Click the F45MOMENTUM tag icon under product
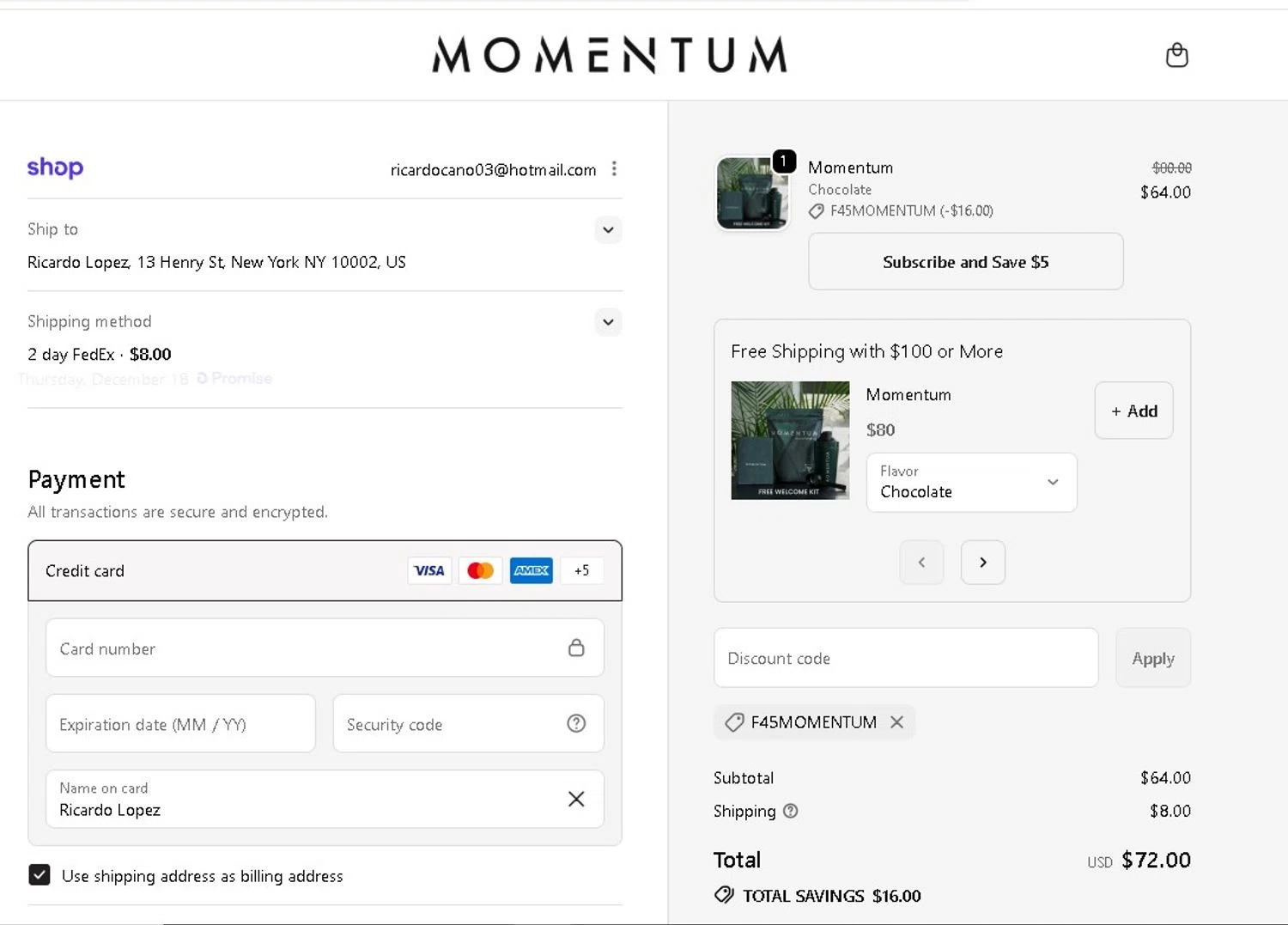Screen dimensions: 1288x925 coord(816,211)
